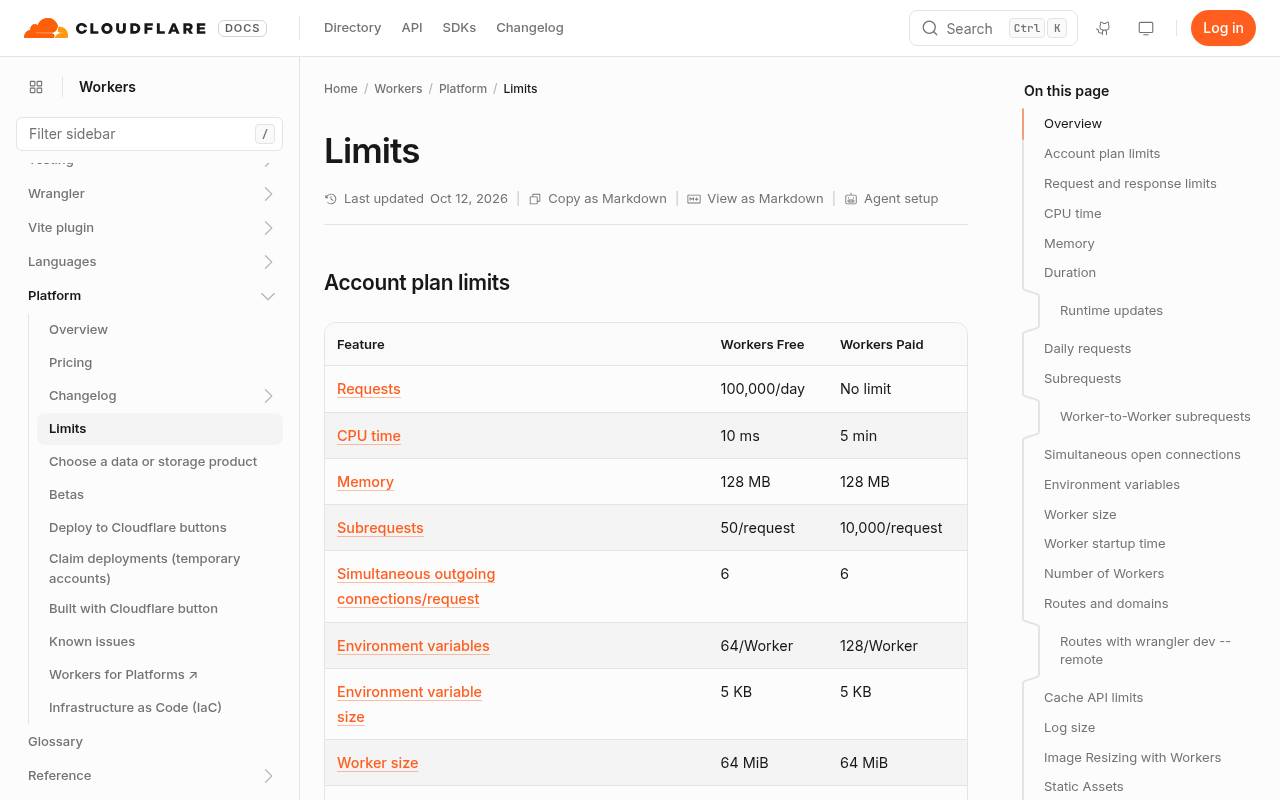Click the clock icon by Last updated

[331, 199]
